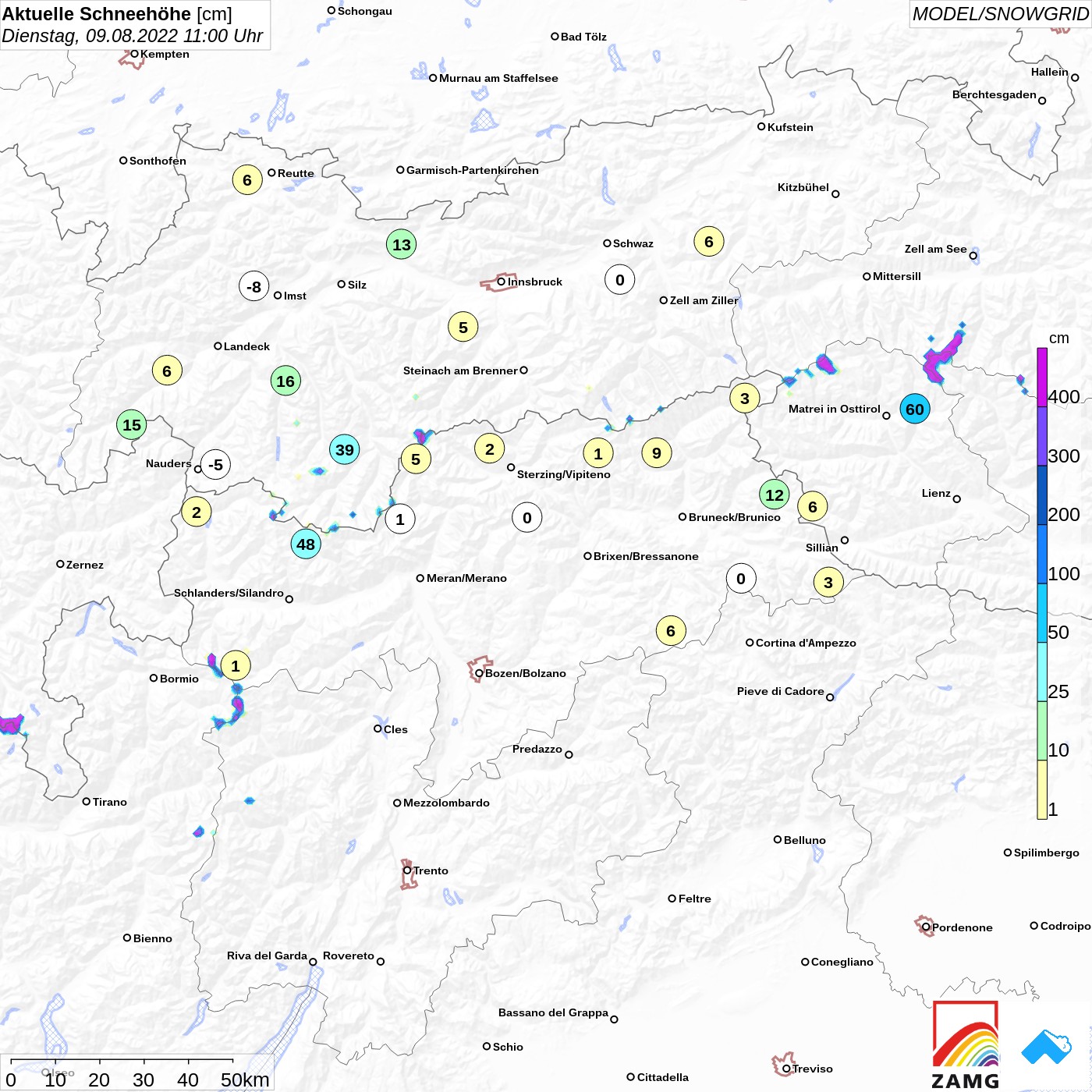Image resolution: width=1092 pixels, height=1092 pixels.
Task: Click the Lienz town label
Action: pyautogui.click(x=936, y=493)
